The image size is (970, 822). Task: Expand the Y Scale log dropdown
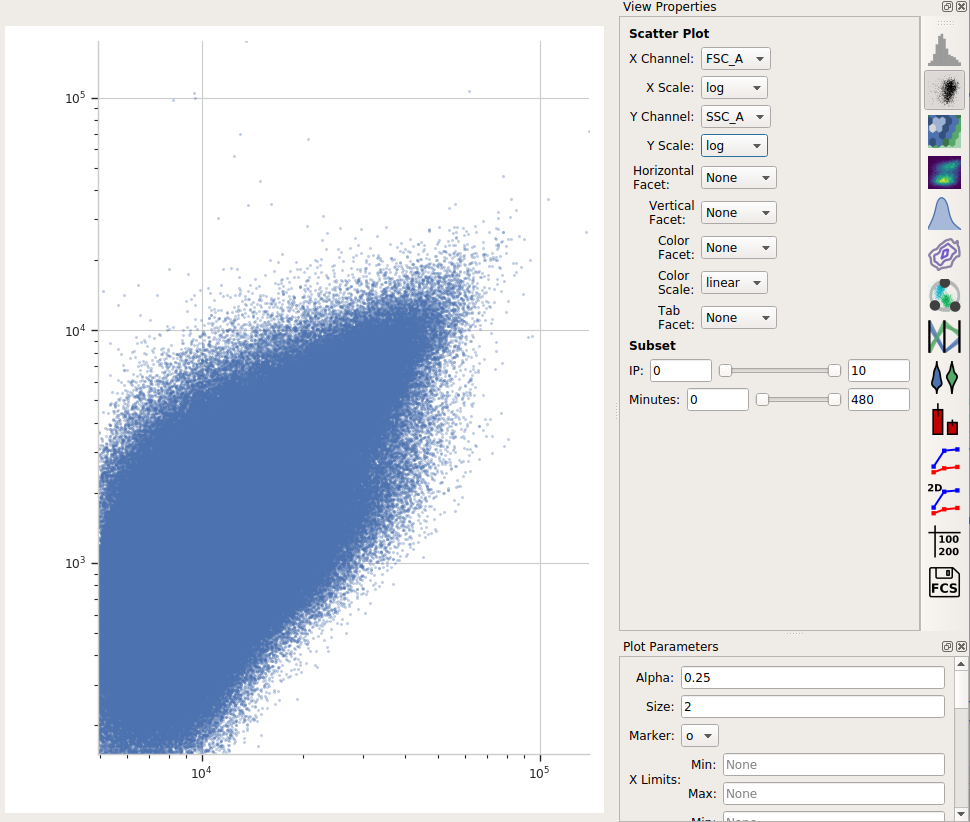(x=734, y=146)
